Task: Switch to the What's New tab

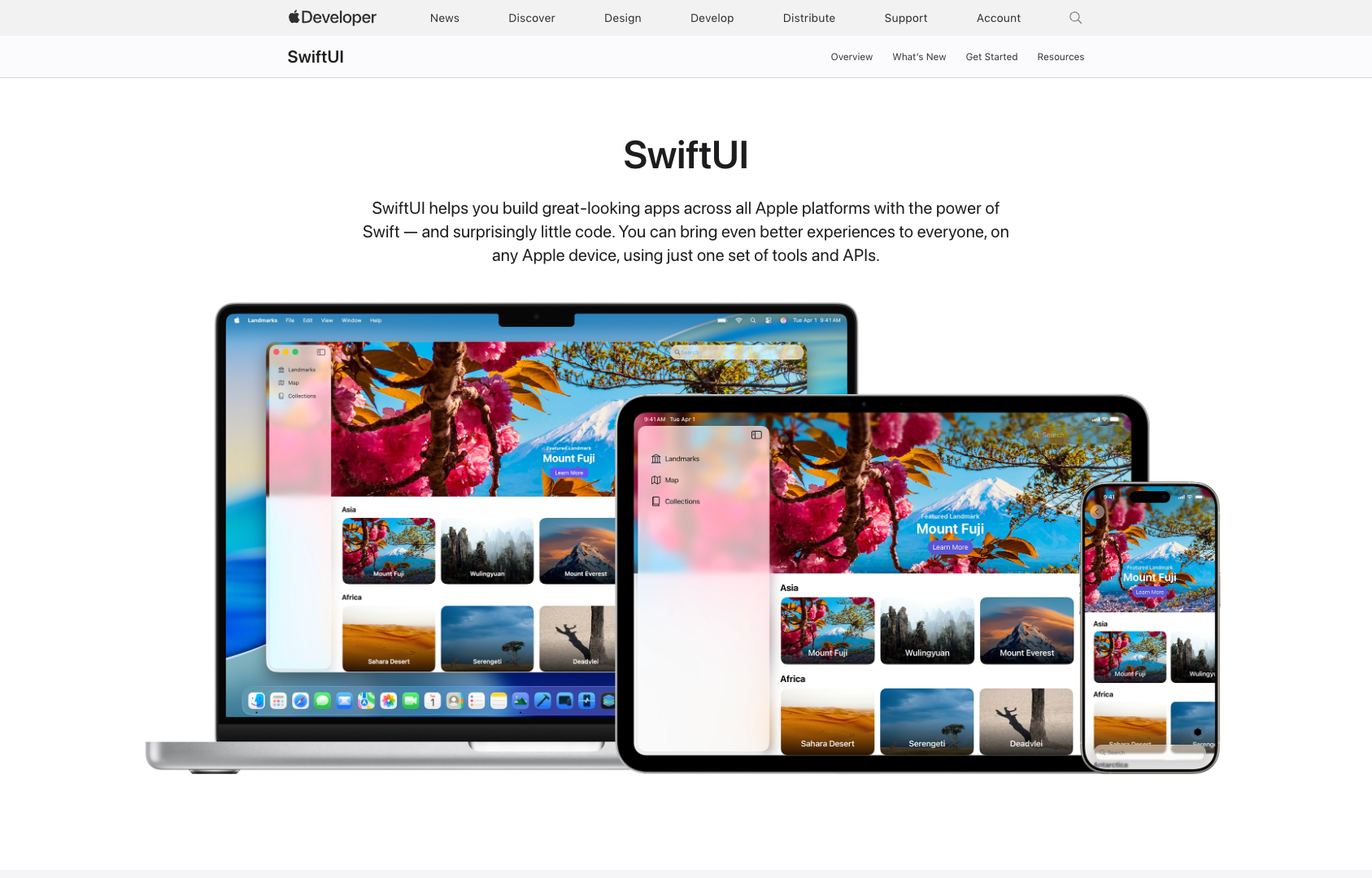Action: (x=919, y=56)
